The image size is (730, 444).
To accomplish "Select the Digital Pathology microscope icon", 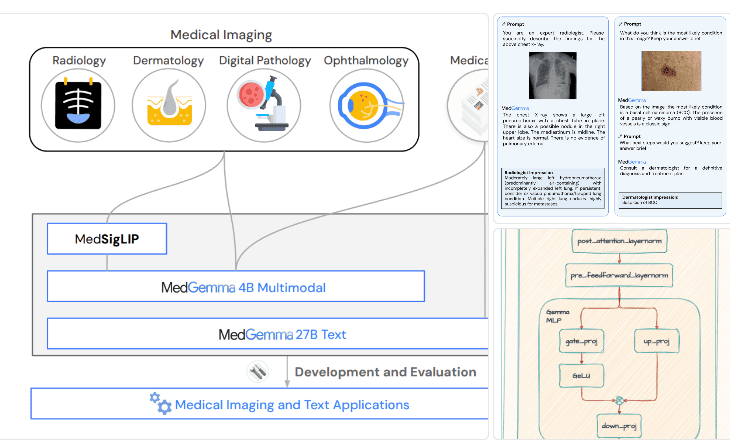I will click(x=264, y=105).
